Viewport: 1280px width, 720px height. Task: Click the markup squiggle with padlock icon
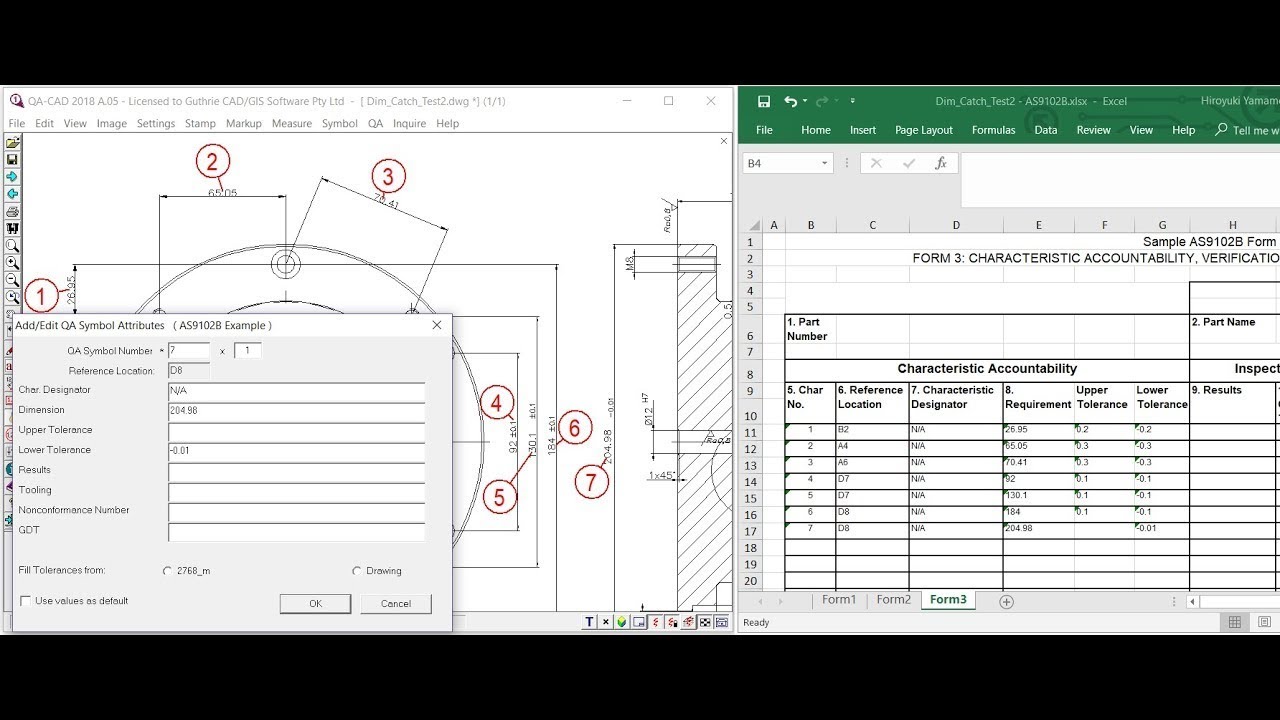click(672, 622)
